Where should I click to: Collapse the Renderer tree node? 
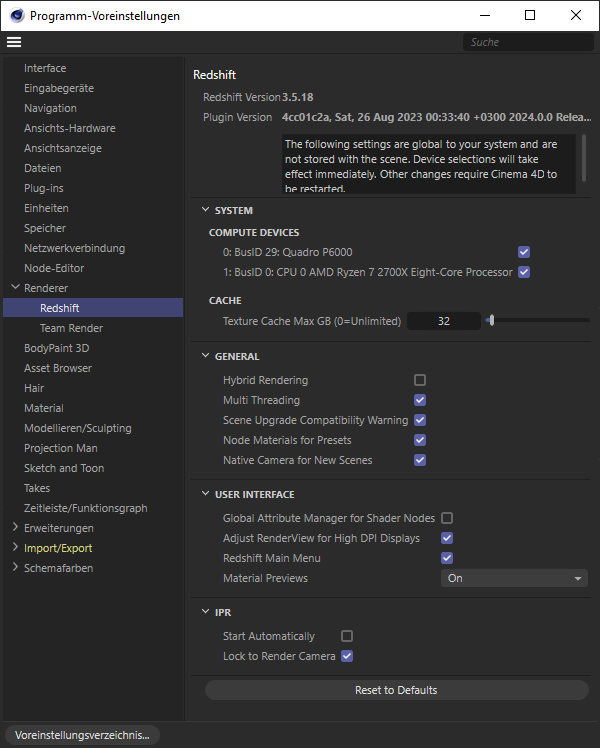click(15, 288)
